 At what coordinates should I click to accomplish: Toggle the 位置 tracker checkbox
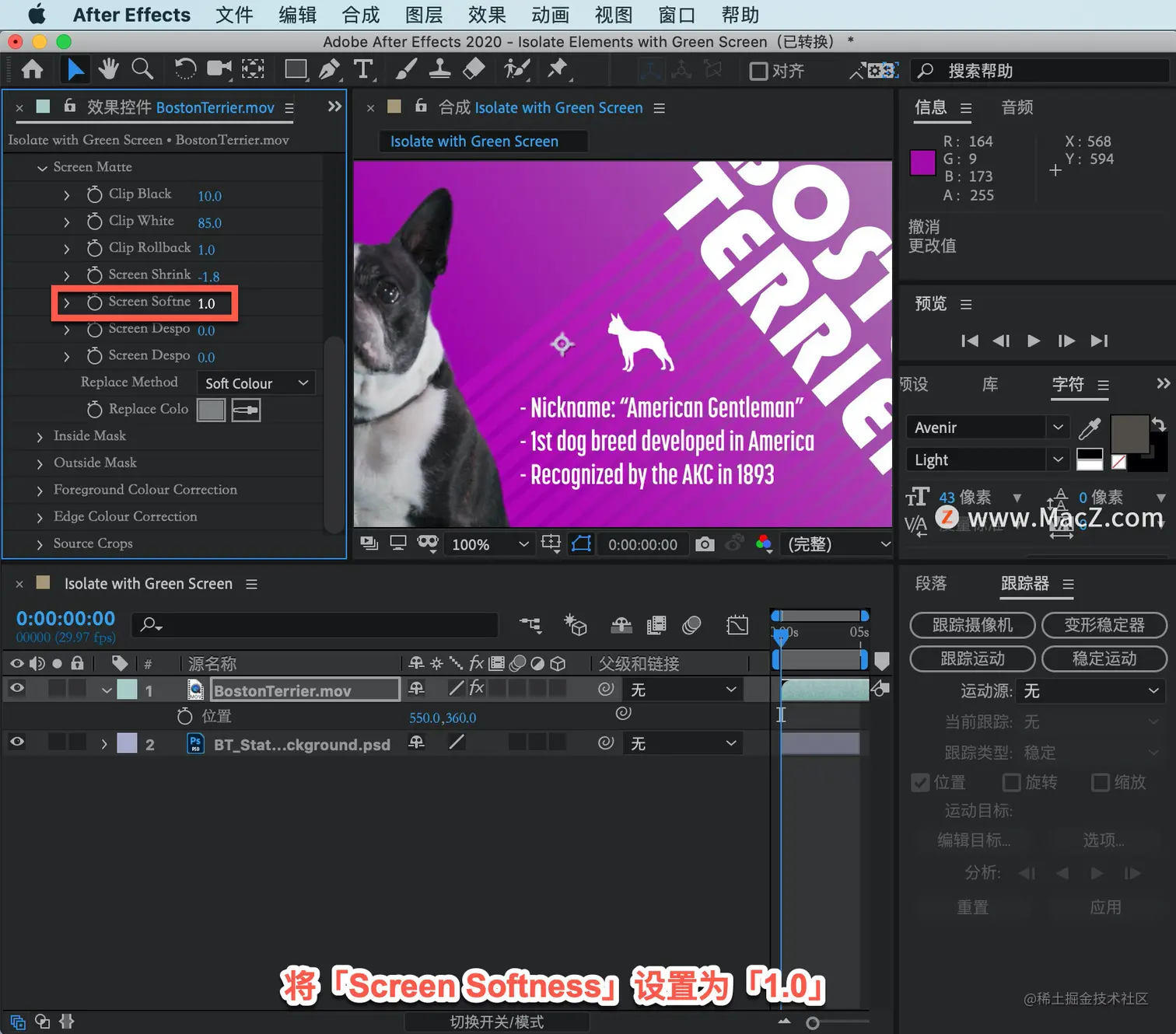921,782
